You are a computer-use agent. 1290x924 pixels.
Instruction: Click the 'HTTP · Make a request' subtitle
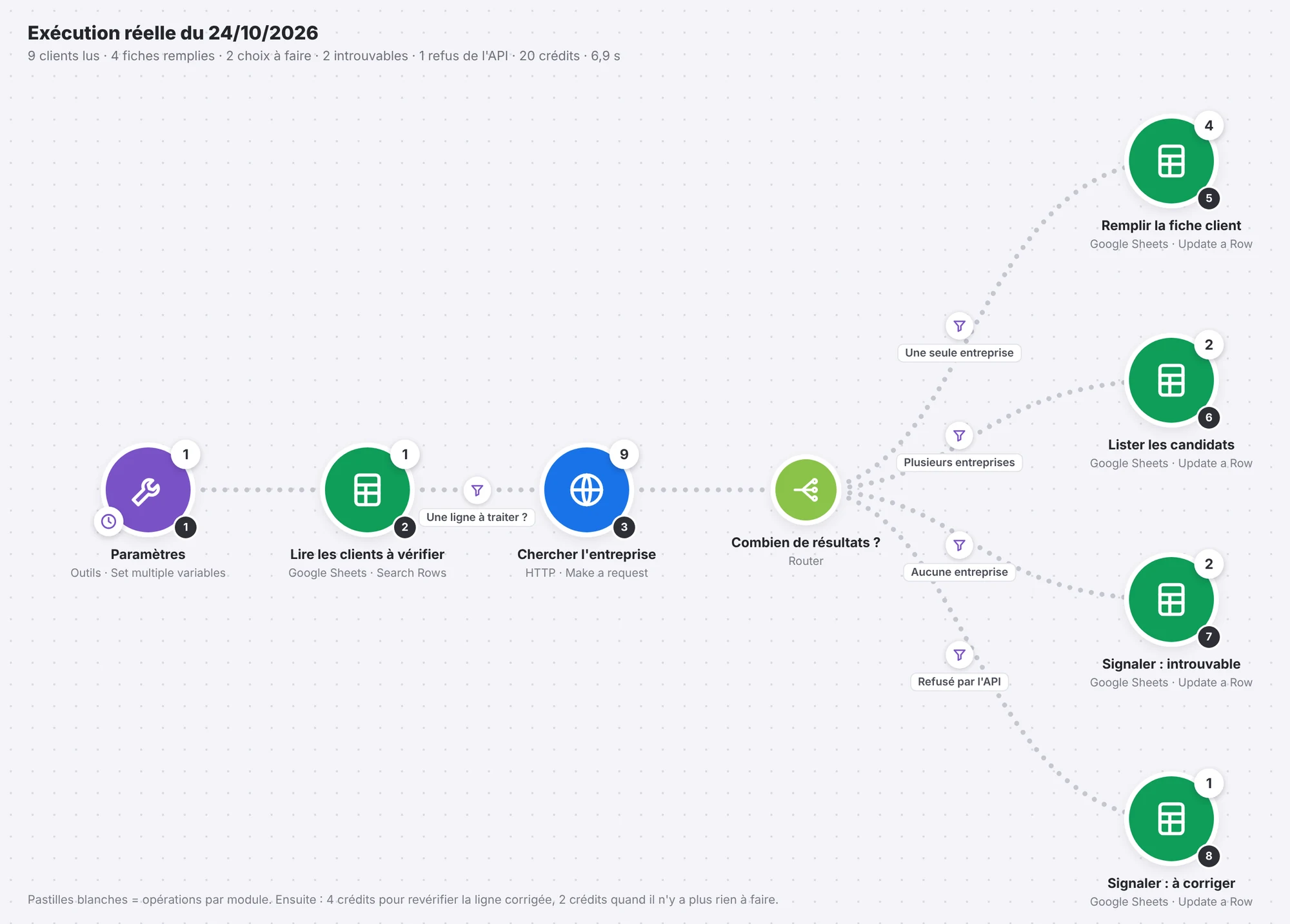coord(586,573)
